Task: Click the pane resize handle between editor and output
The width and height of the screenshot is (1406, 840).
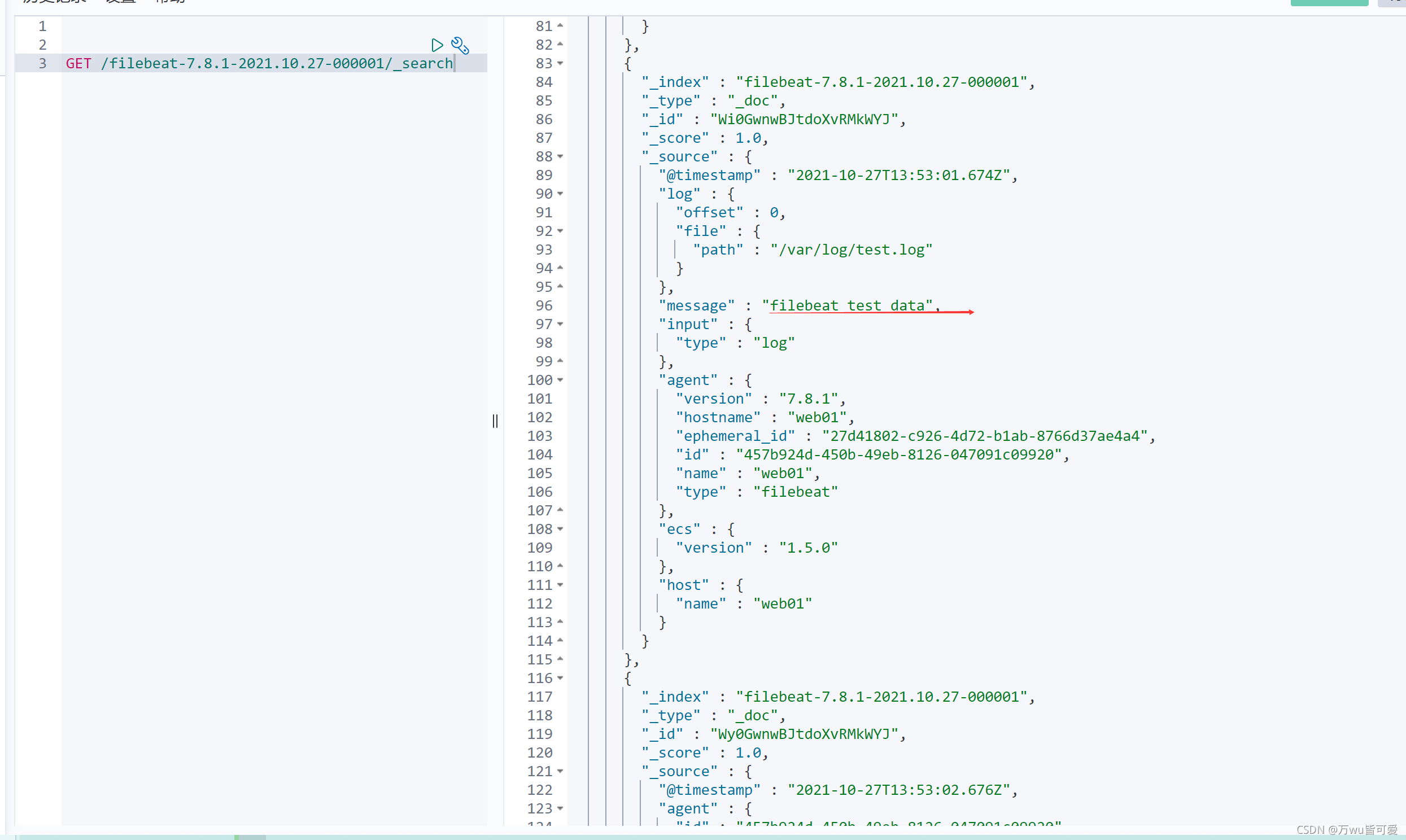Action: [495, 421]
